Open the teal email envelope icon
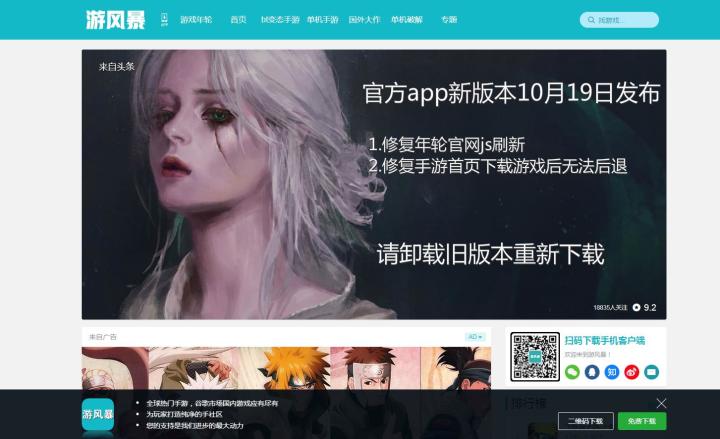Image resolution: width=720 pixels, height=439 pixels. [x=651, y=372]
